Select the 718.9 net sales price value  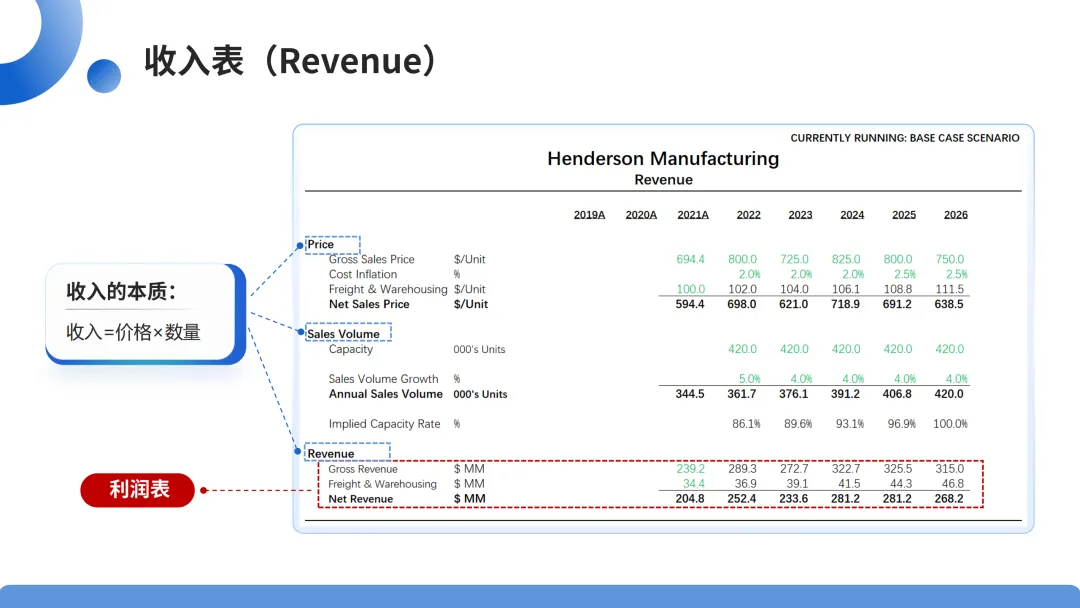[x=845, y=304]
